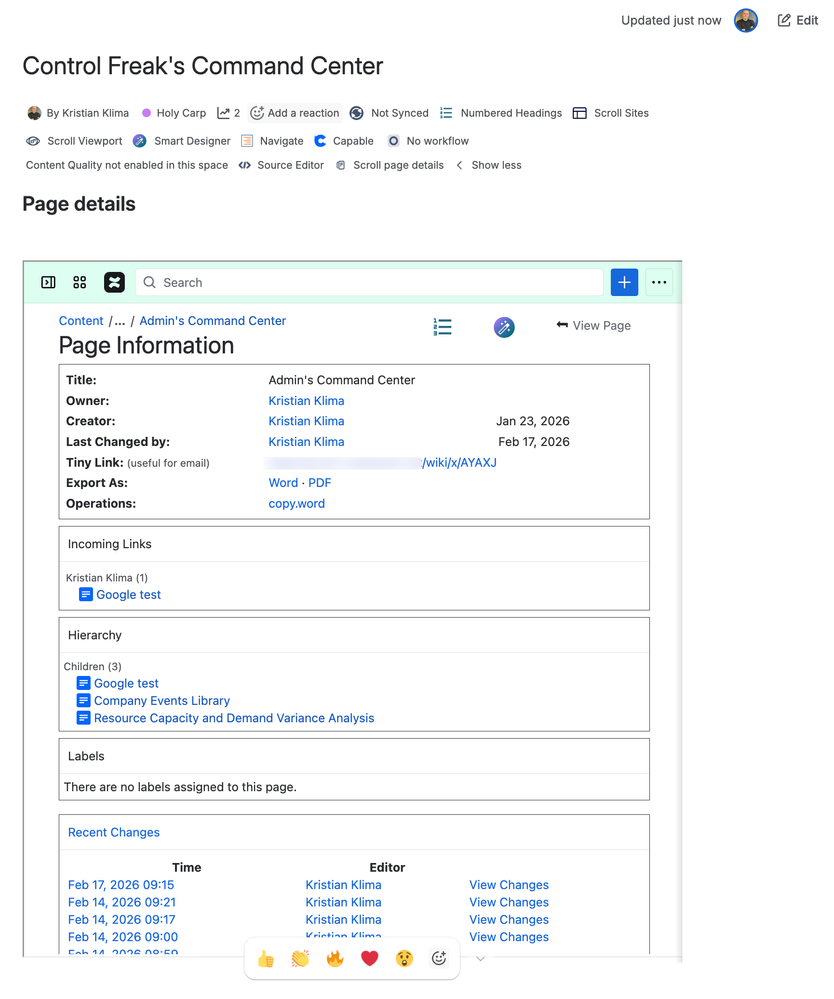Open Feb 14, 2026 09:17 version
This screenshot has width=834, height=999.
122,919
